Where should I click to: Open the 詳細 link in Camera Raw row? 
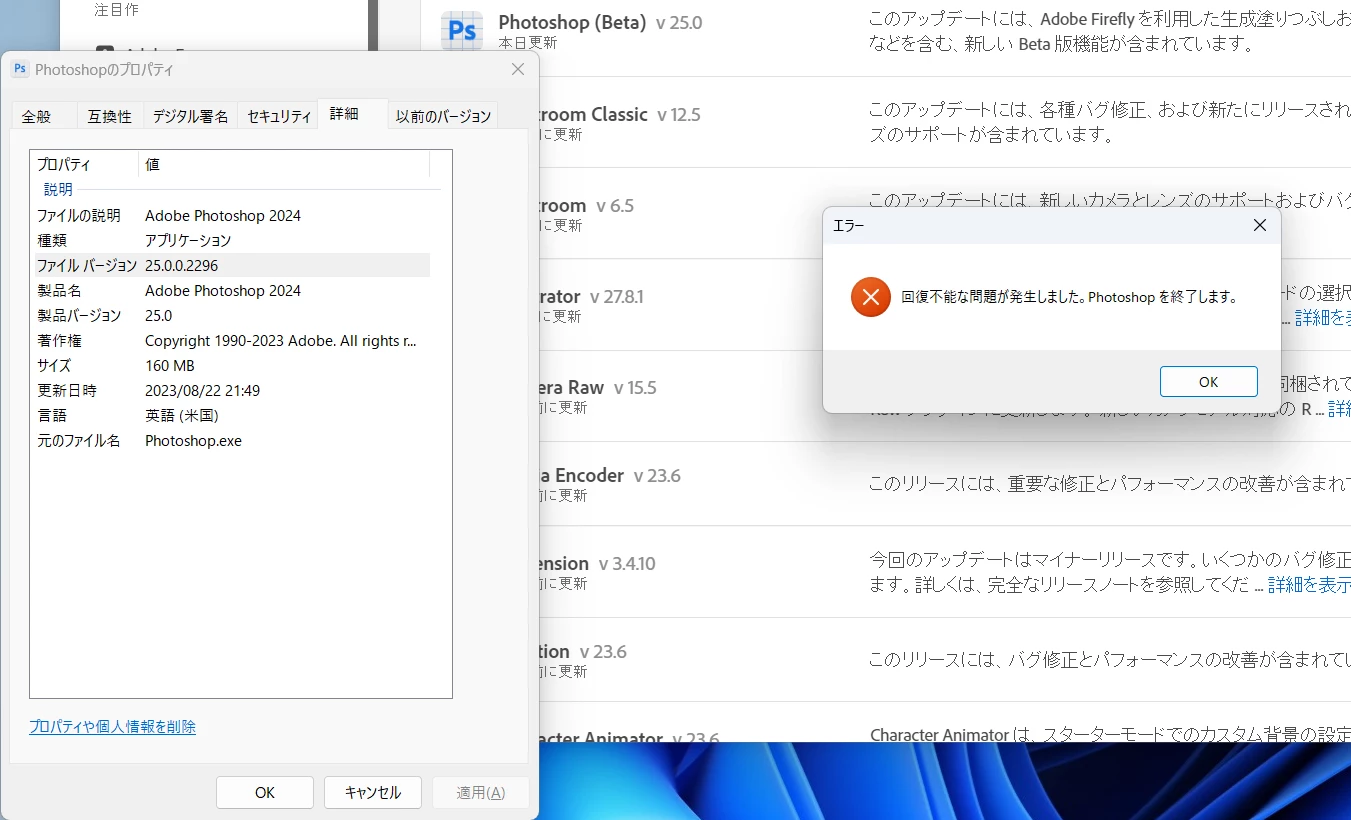[x=1339, y=409]
